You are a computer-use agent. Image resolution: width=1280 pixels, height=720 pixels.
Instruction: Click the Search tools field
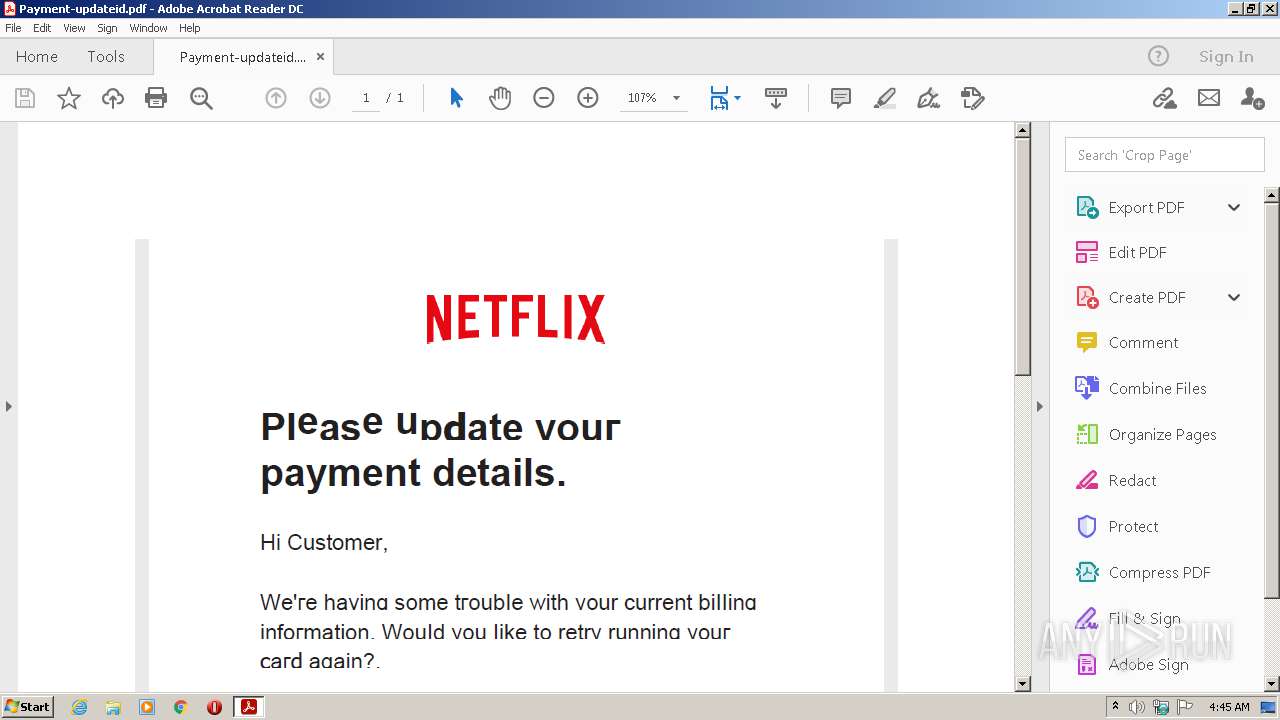[1165, 155]
